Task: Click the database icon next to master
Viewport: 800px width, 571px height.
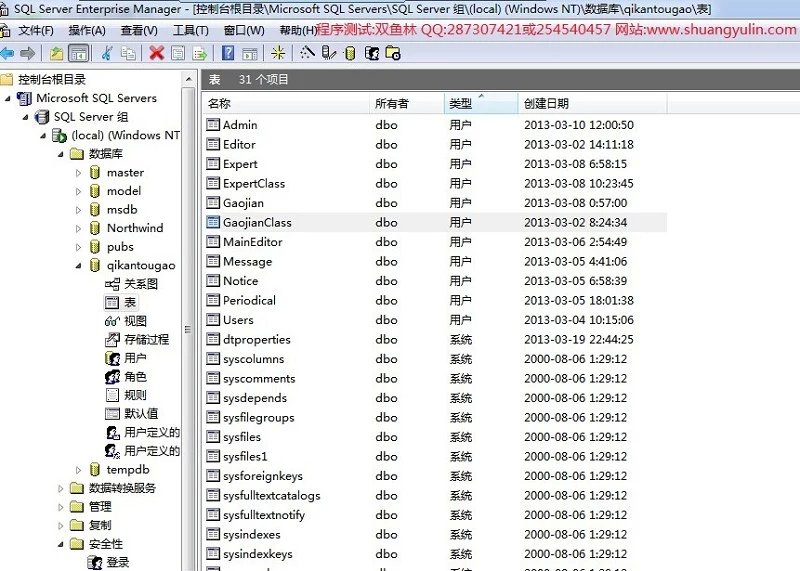Action: click(x=95, y=172)
